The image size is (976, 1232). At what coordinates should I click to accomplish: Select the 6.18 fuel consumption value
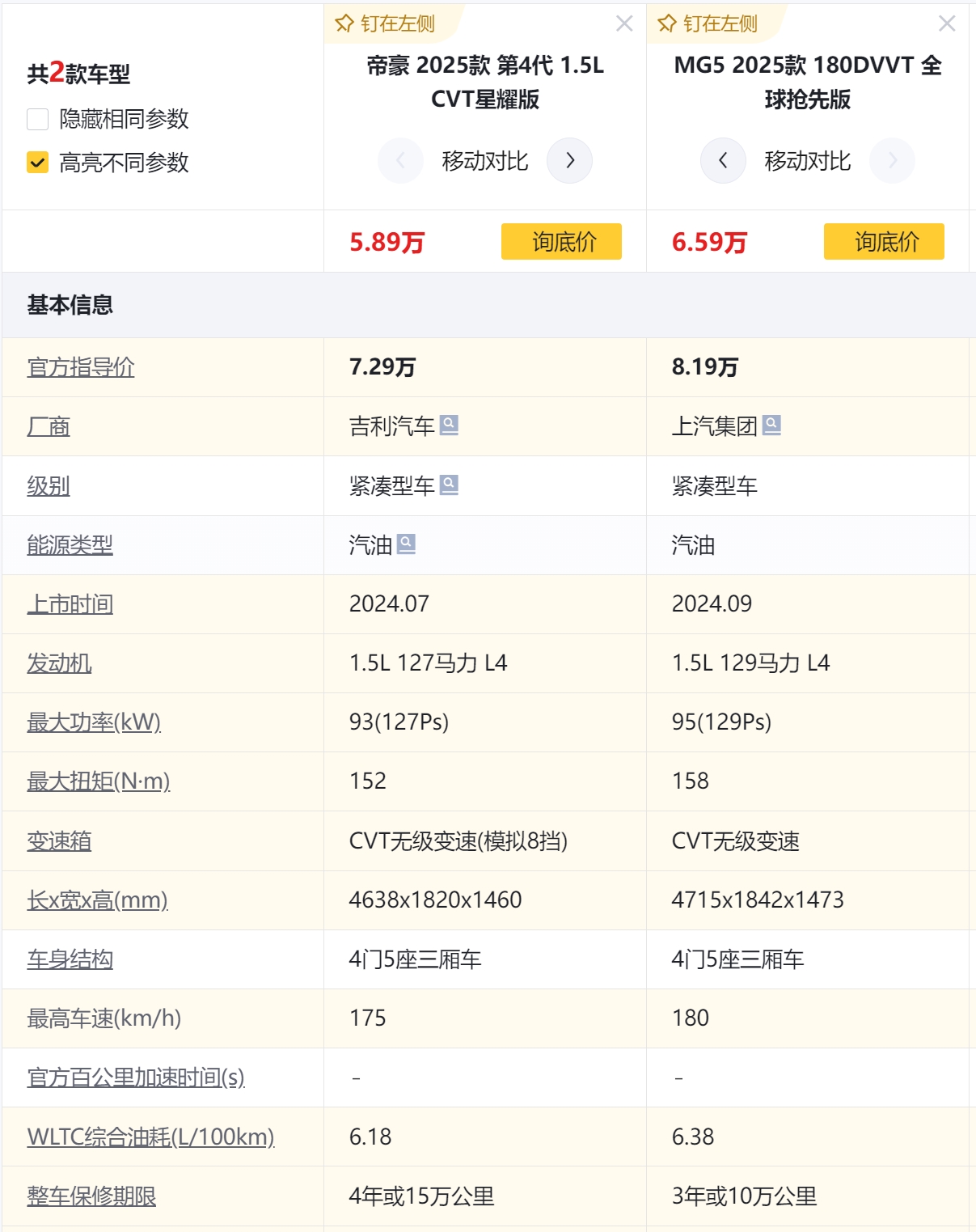pos(370,1137)
